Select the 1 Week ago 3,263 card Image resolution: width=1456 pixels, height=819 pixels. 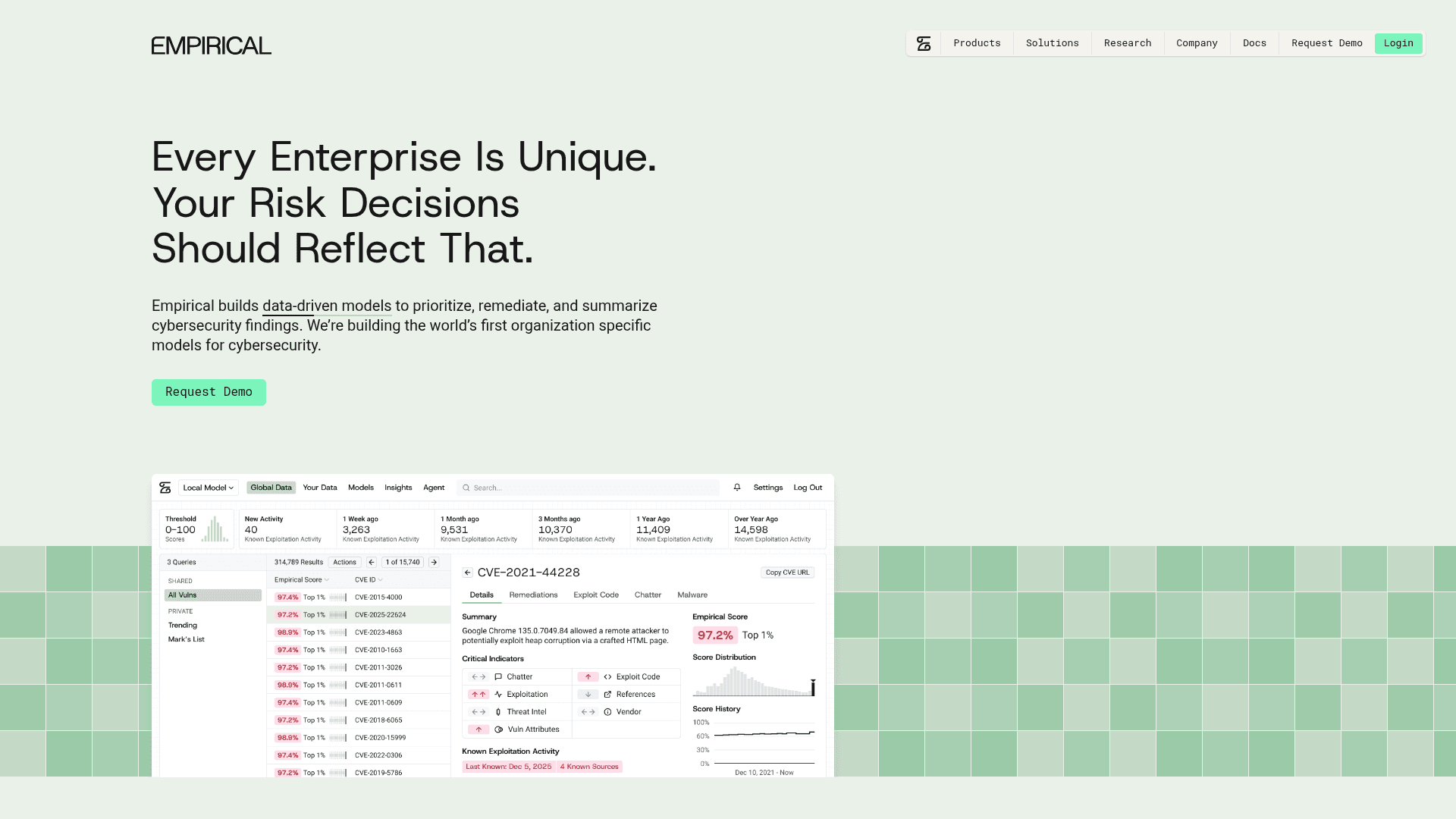[385, 529]
